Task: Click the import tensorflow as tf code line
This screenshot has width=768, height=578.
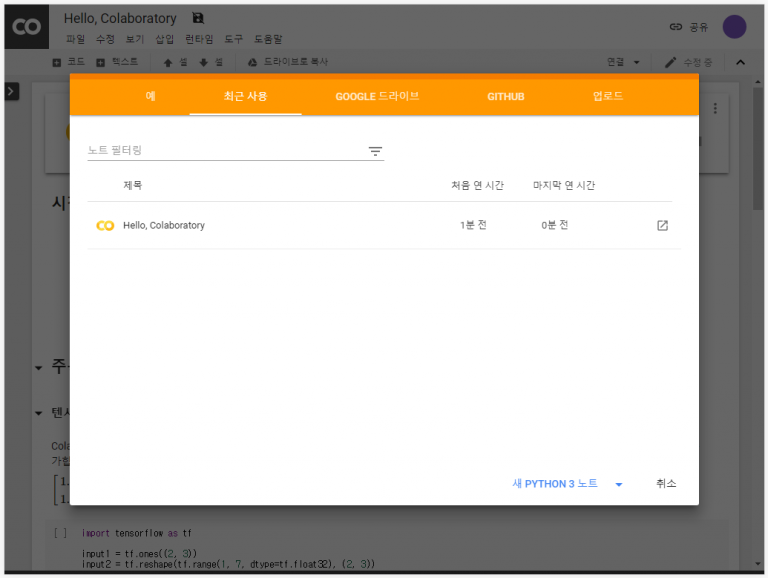Action: (137, 533)
